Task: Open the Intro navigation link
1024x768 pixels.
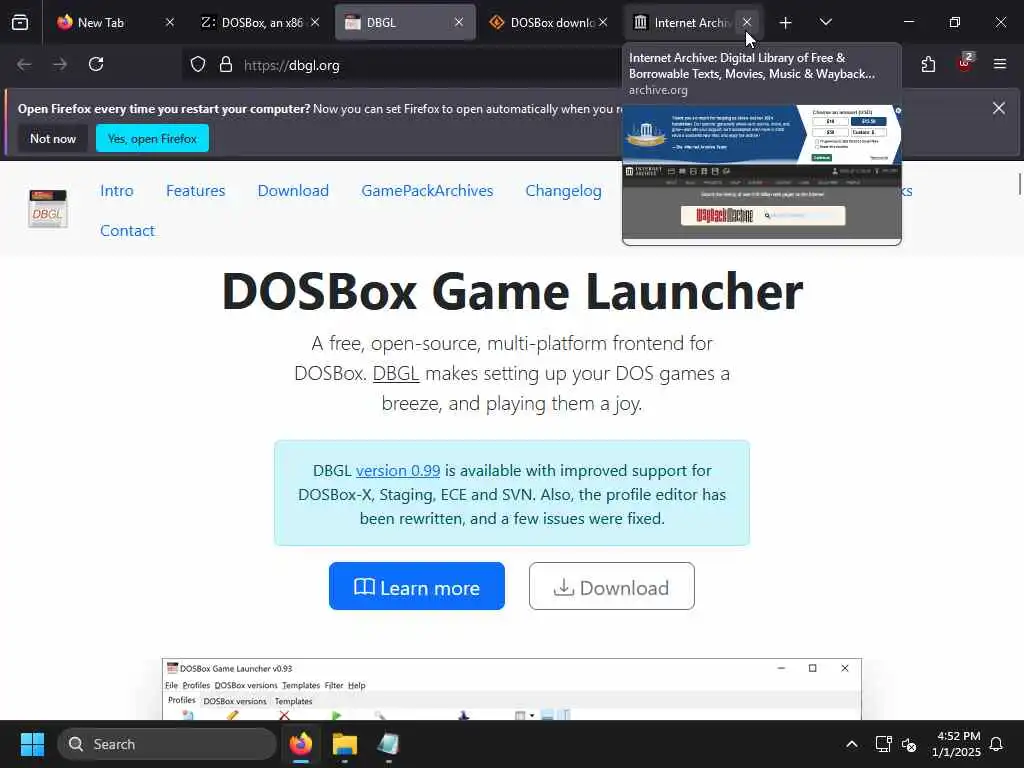Action: tap(117, 191)
